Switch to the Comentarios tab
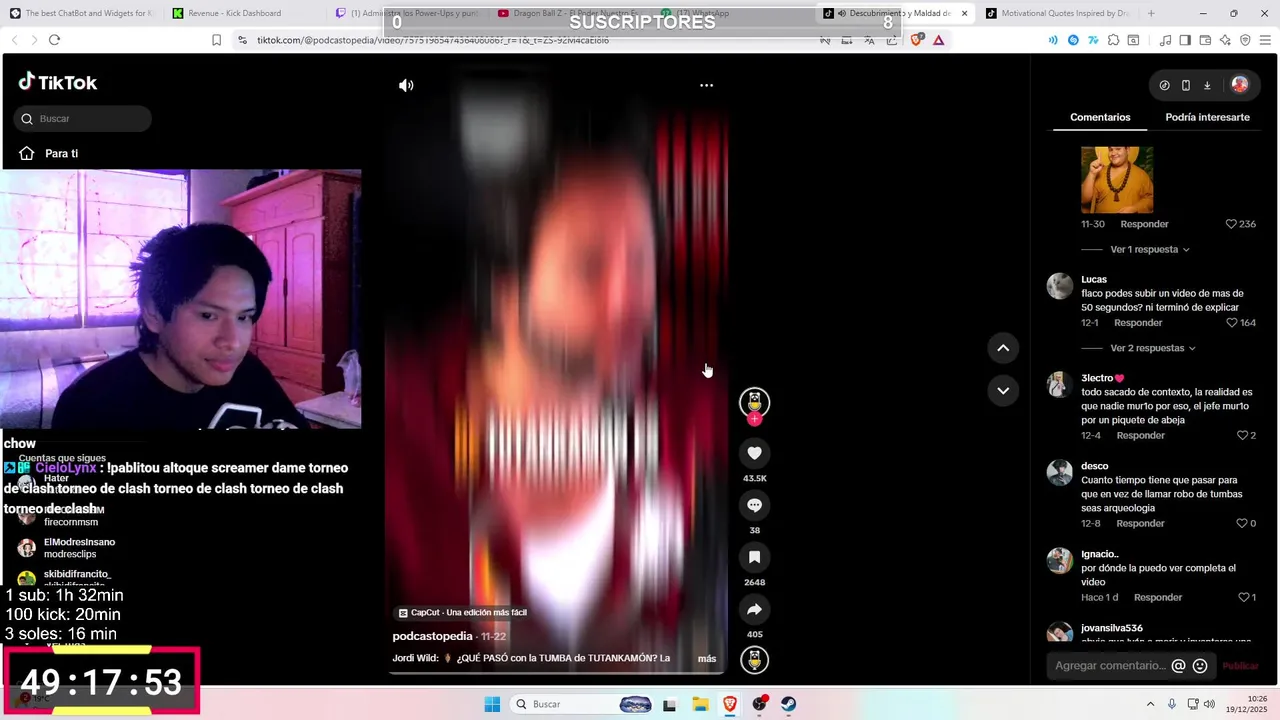 (1100, 117)
